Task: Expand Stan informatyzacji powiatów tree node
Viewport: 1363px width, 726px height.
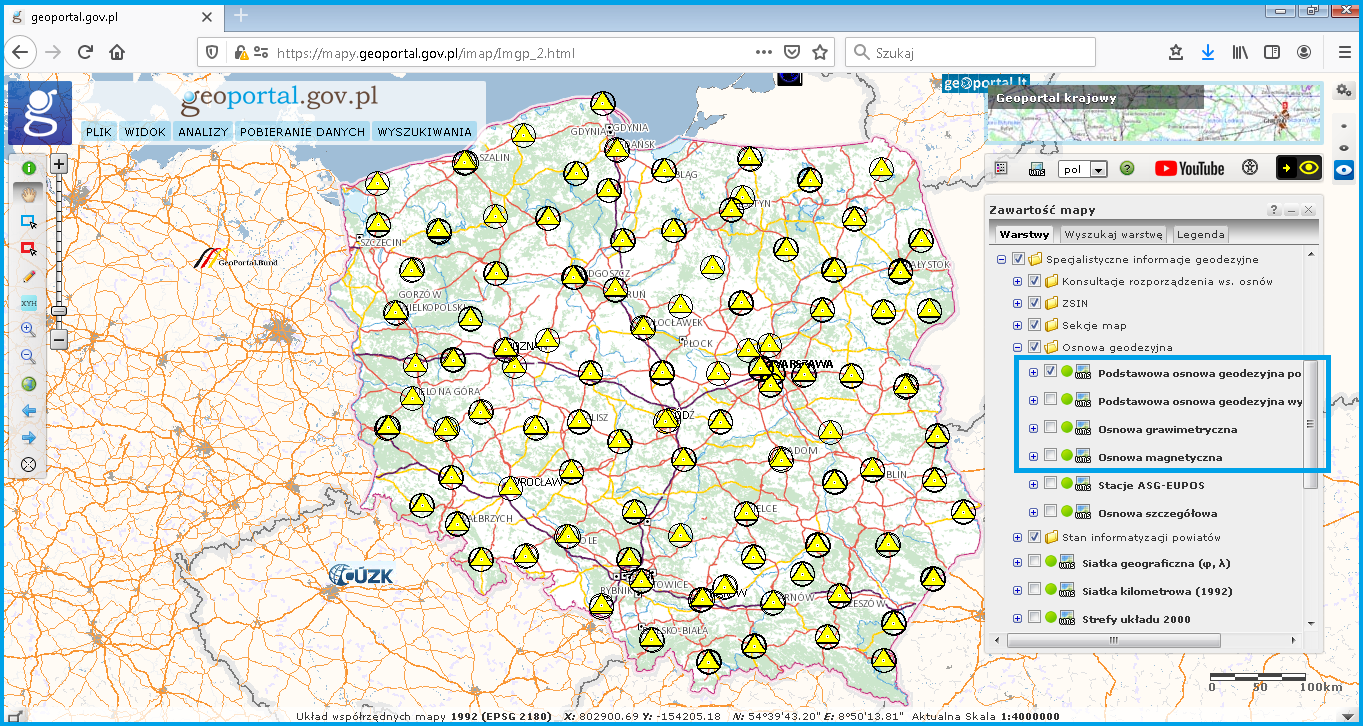Action: [1018, 538]
